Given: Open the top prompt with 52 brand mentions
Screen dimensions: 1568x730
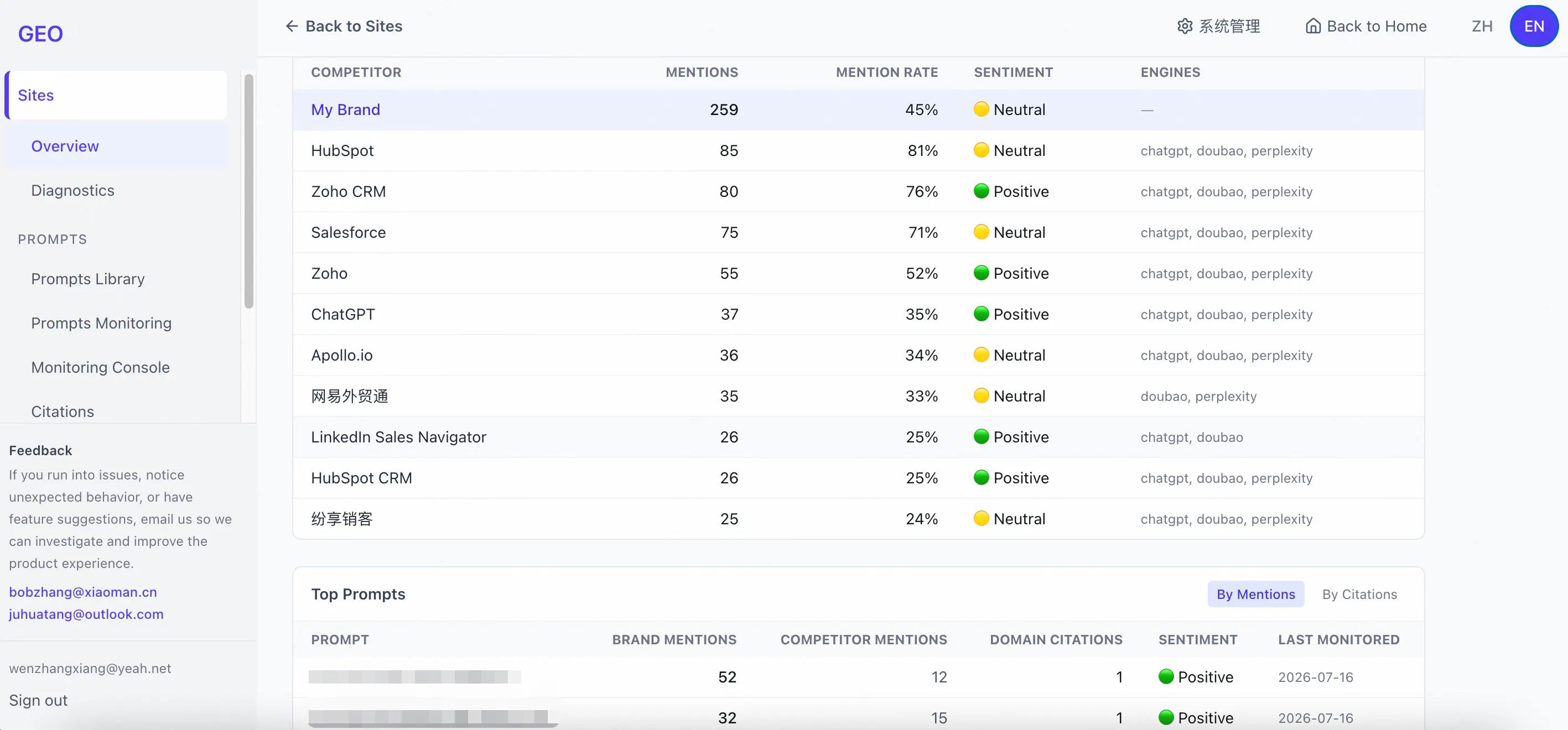Looking at the screenshot, I should (414, 677).
